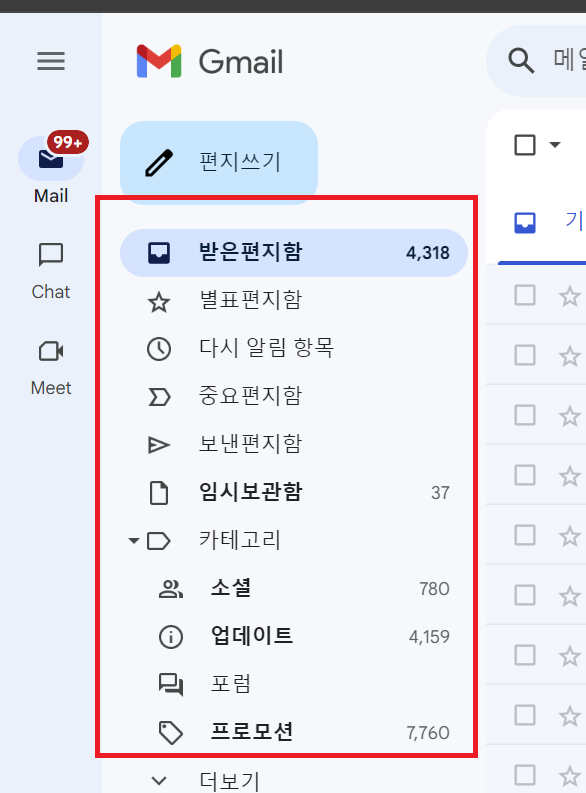Click the important marker icon beside 중요편지함
The image size is (586, 793).
159,397
